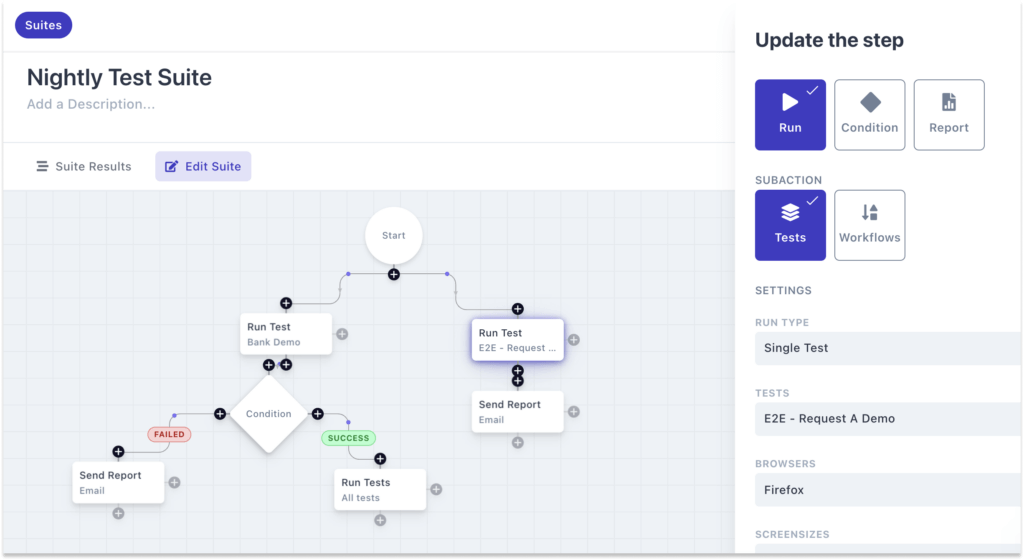Click the black plus below Start node
The image size is (1024, 560).
[x=394, y=274]
